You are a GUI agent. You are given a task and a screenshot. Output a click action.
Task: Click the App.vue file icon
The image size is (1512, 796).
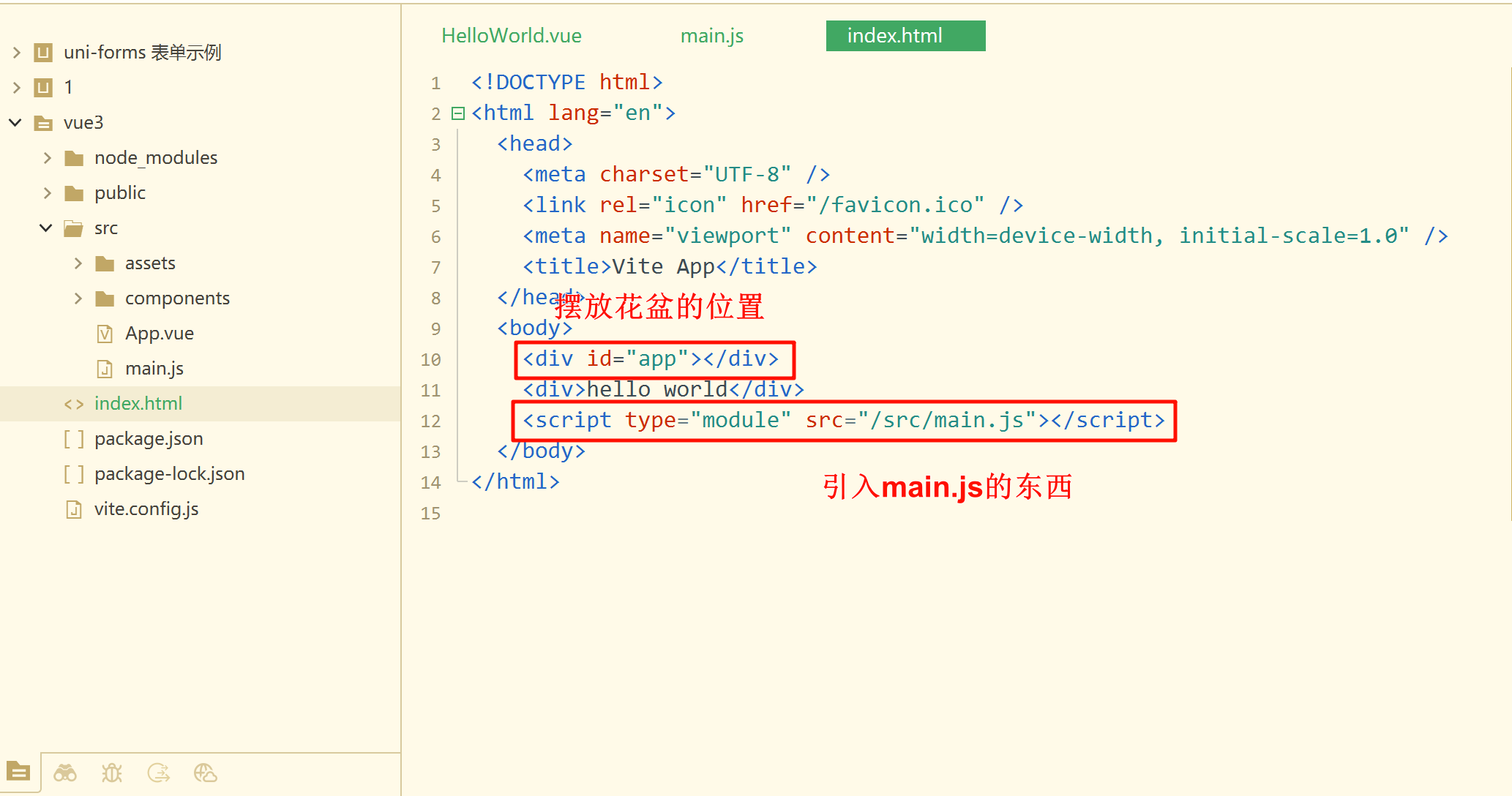[x=105, y=334]
